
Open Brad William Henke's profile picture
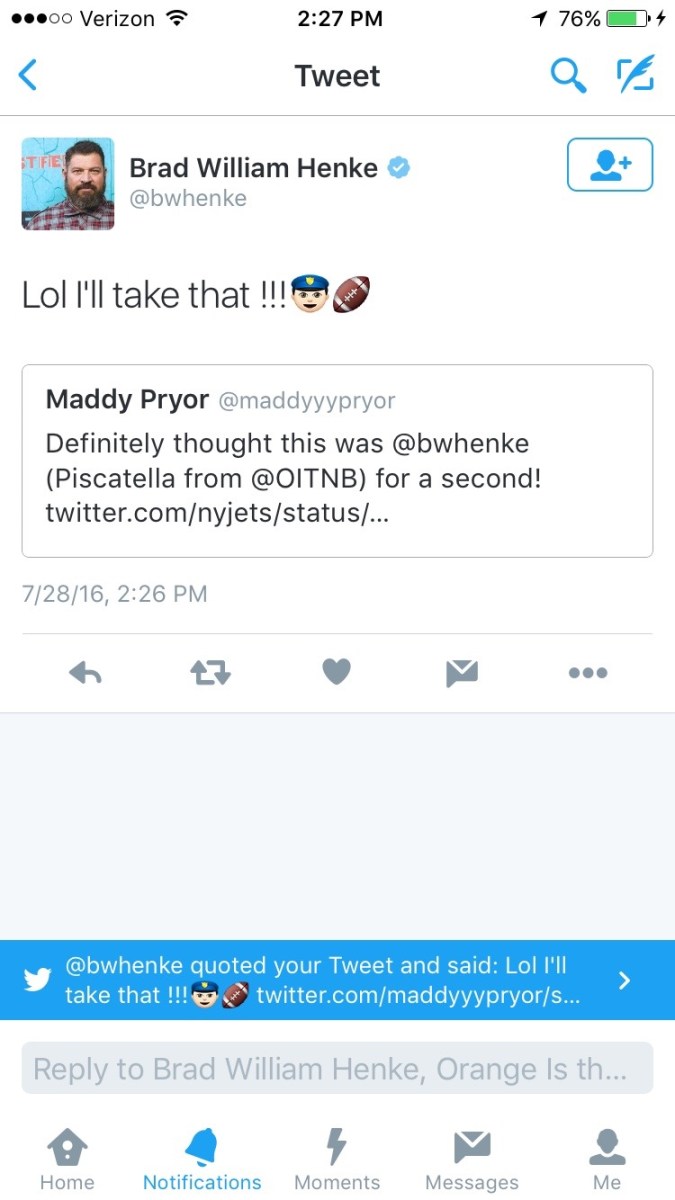pos(68,184)
